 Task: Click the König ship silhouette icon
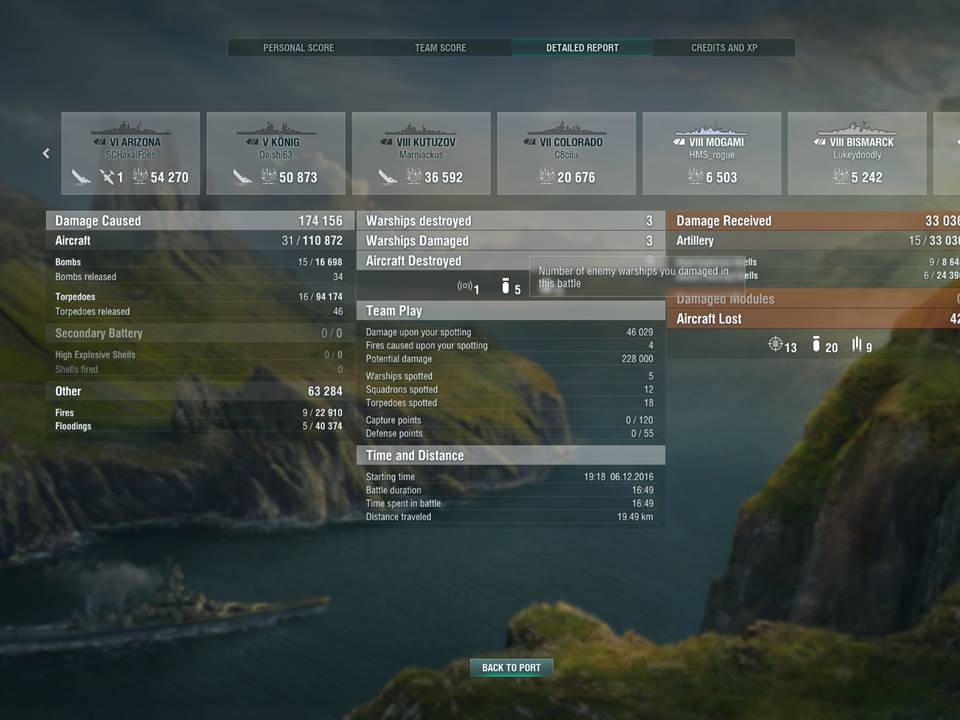[x=276, y=128]
